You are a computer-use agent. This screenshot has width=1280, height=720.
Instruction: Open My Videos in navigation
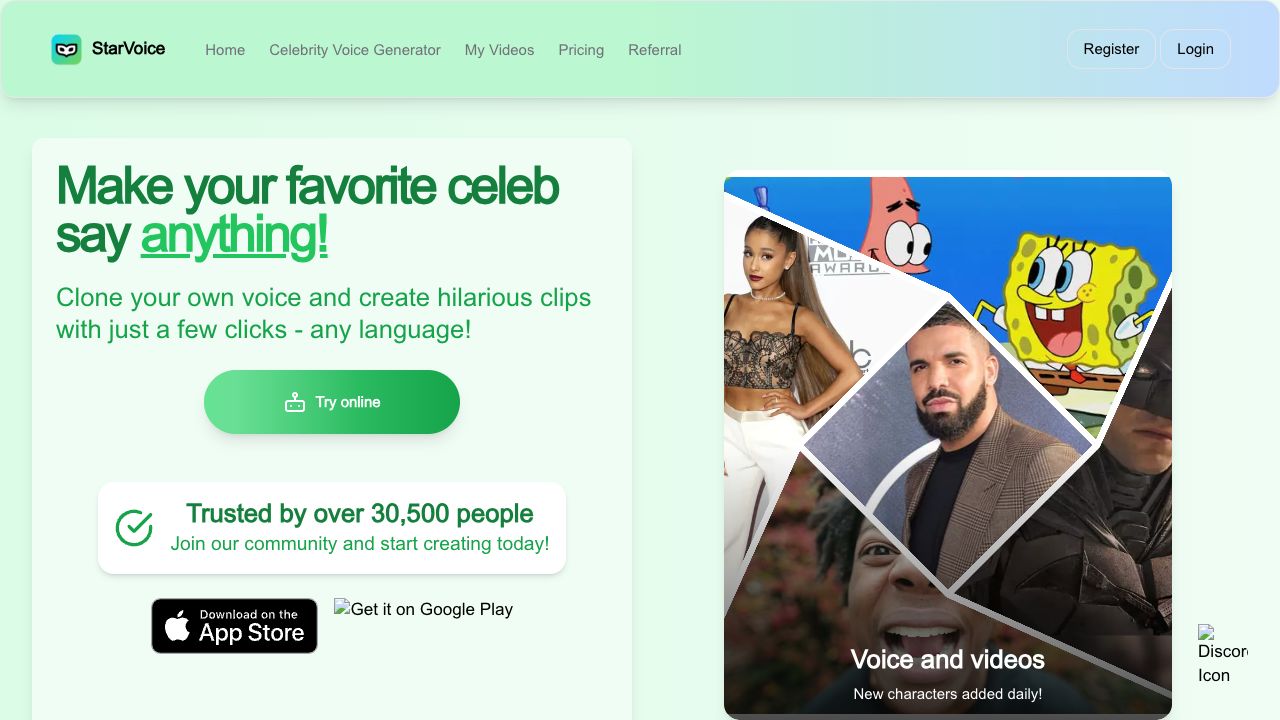tap(499, 50)
